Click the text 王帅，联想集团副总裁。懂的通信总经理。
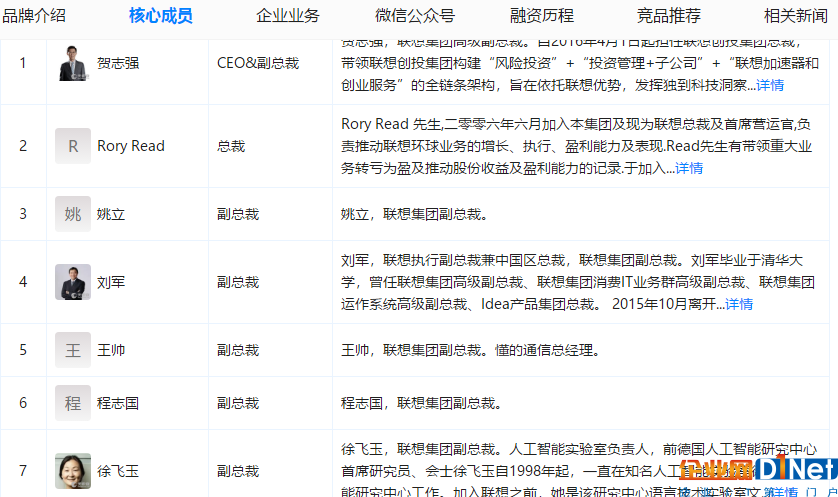Screen dimensions: 838x497 [471, 350]
